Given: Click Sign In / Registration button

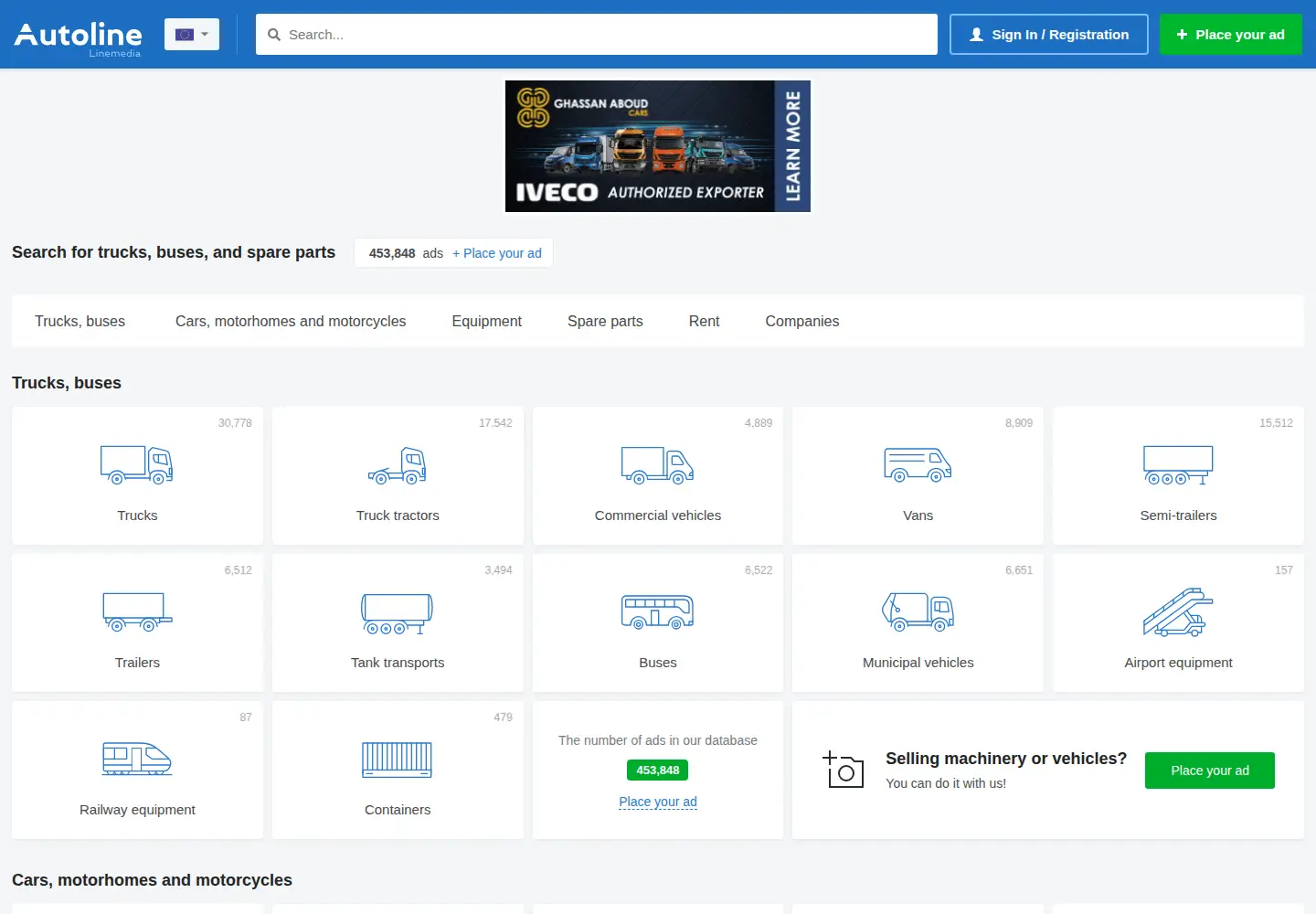Looking at the screenshot, I should (1049, 34).
